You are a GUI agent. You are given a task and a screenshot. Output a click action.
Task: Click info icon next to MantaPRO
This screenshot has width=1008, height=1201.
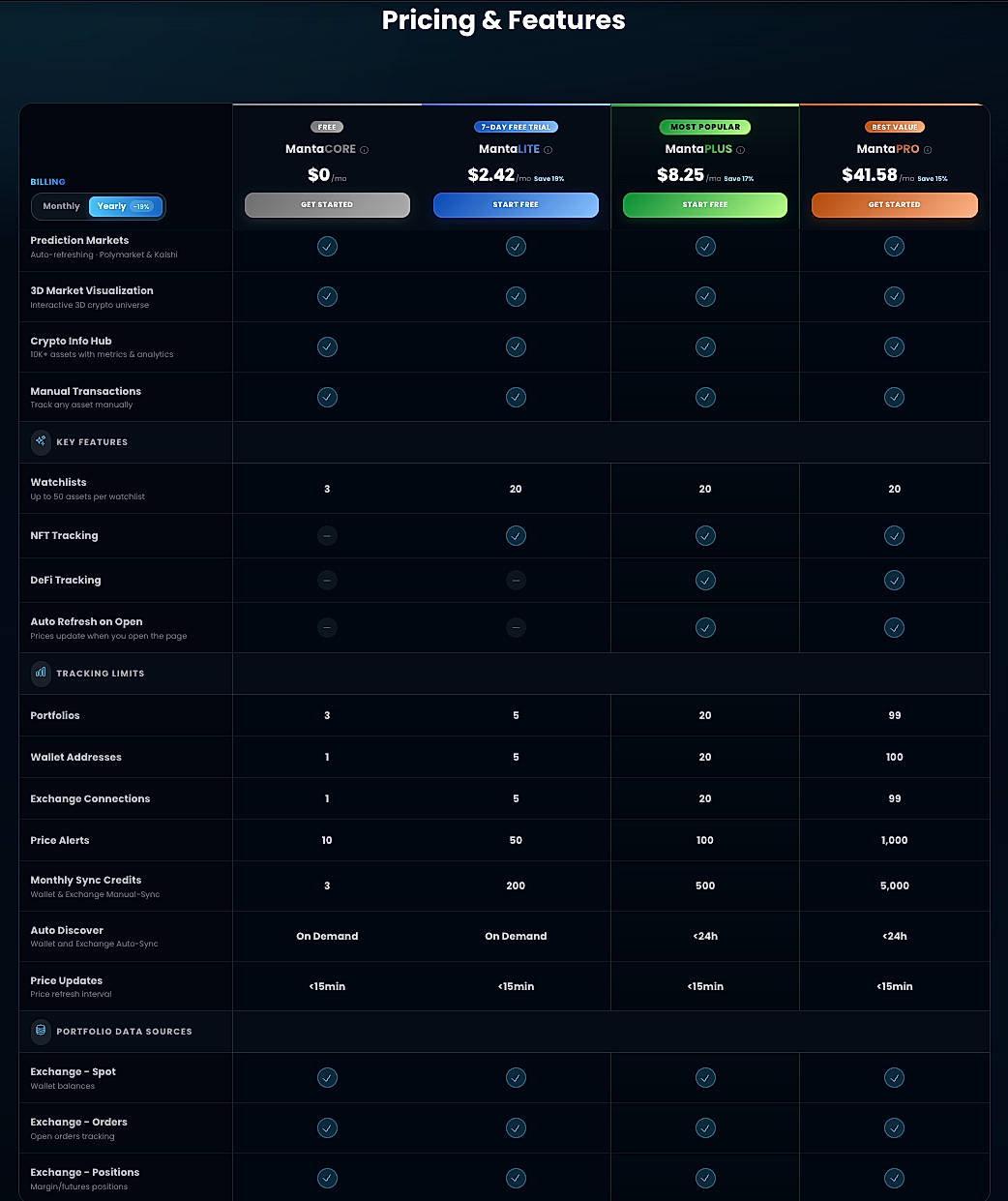(928, 150)
